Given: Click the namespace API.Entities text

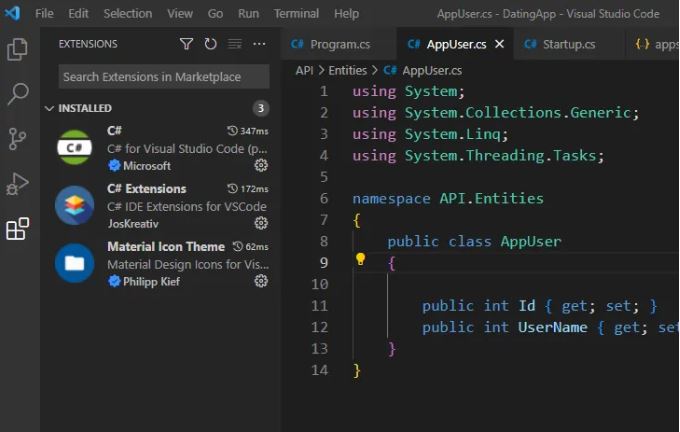Looking at the screenshot, I should click(x=491, y=198).
